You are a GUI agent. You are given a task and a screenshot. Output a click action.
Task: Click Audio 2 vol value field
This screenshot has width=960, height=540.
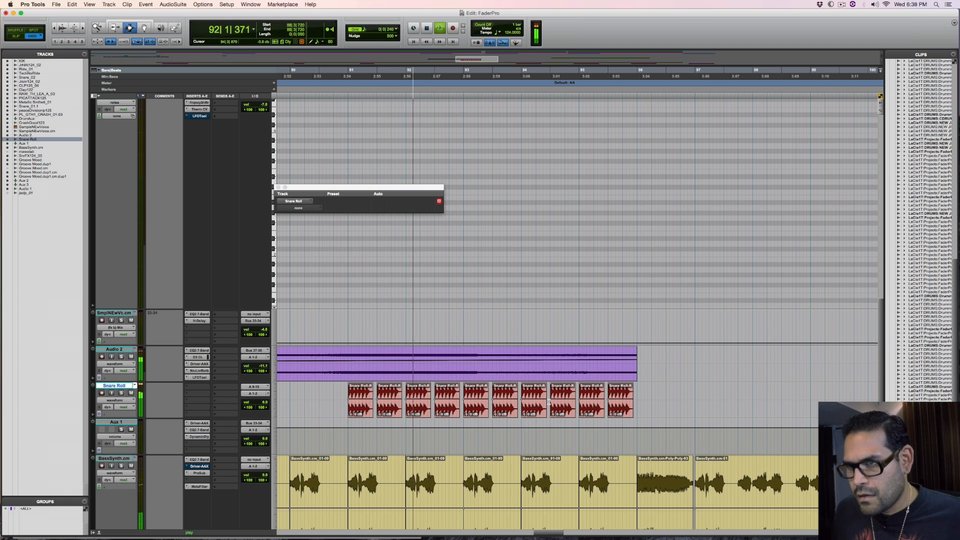(255, 366)
